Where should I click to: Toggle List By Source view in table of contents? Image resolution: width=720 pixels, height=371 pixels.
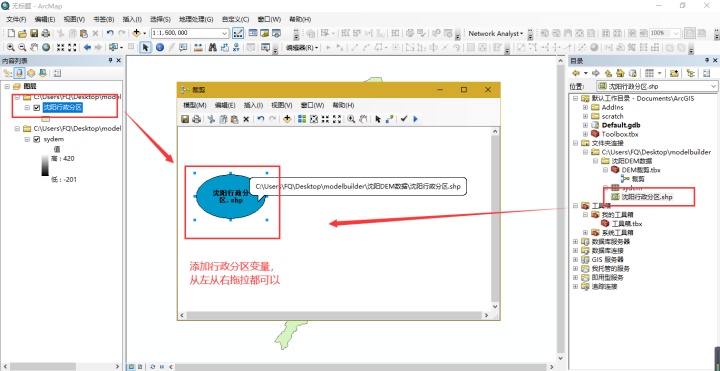[19, 73]
